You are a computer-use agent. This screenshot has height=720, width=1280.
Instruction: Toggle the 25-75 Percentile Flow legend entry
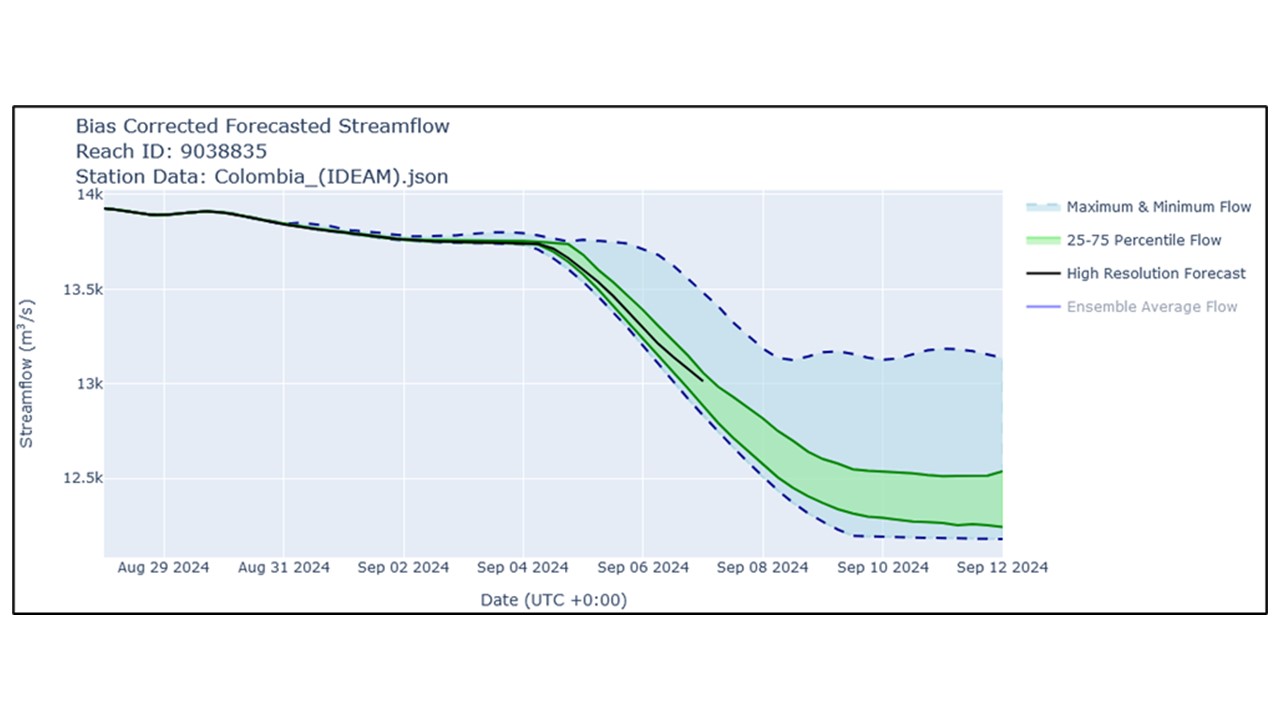(x=1124, y=240)
